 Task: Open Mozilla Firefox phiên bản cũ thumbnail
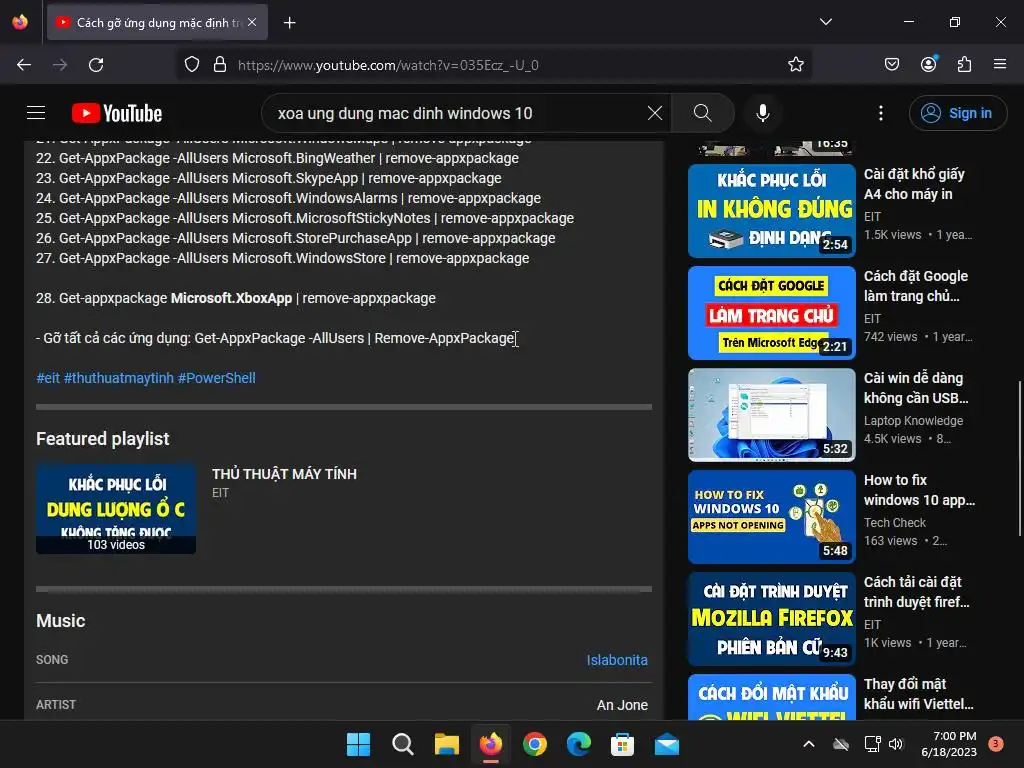click(772, 619)
